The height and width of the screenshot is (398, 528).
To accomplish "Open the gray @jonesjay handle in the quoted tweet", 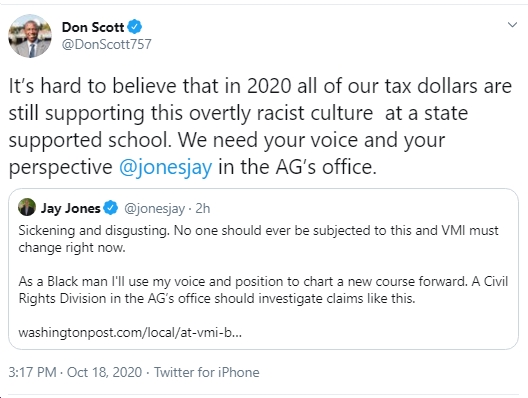I will [155, 208].
